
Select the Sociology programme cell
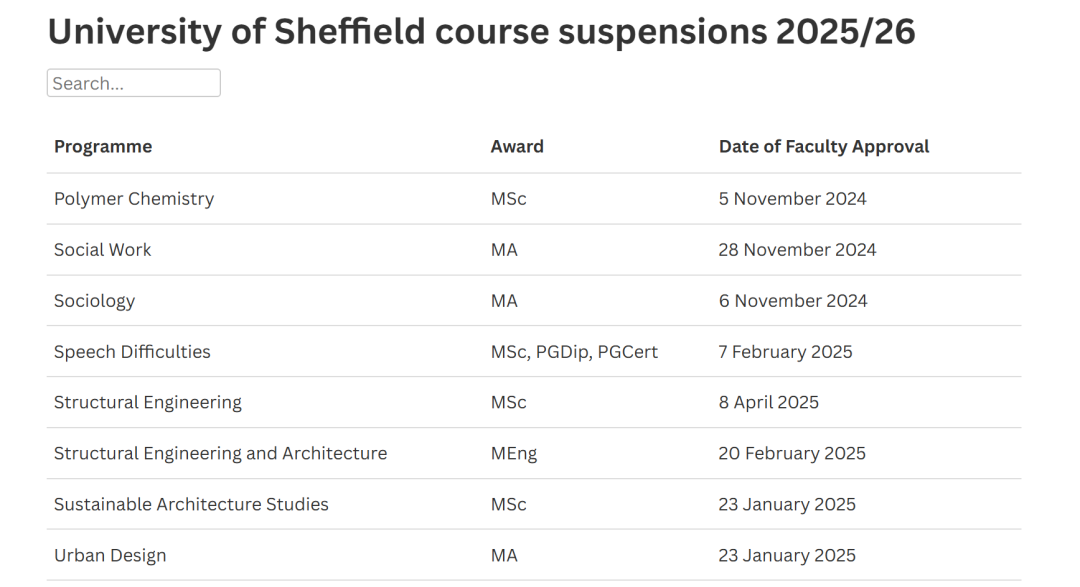[x=94, y=301]
